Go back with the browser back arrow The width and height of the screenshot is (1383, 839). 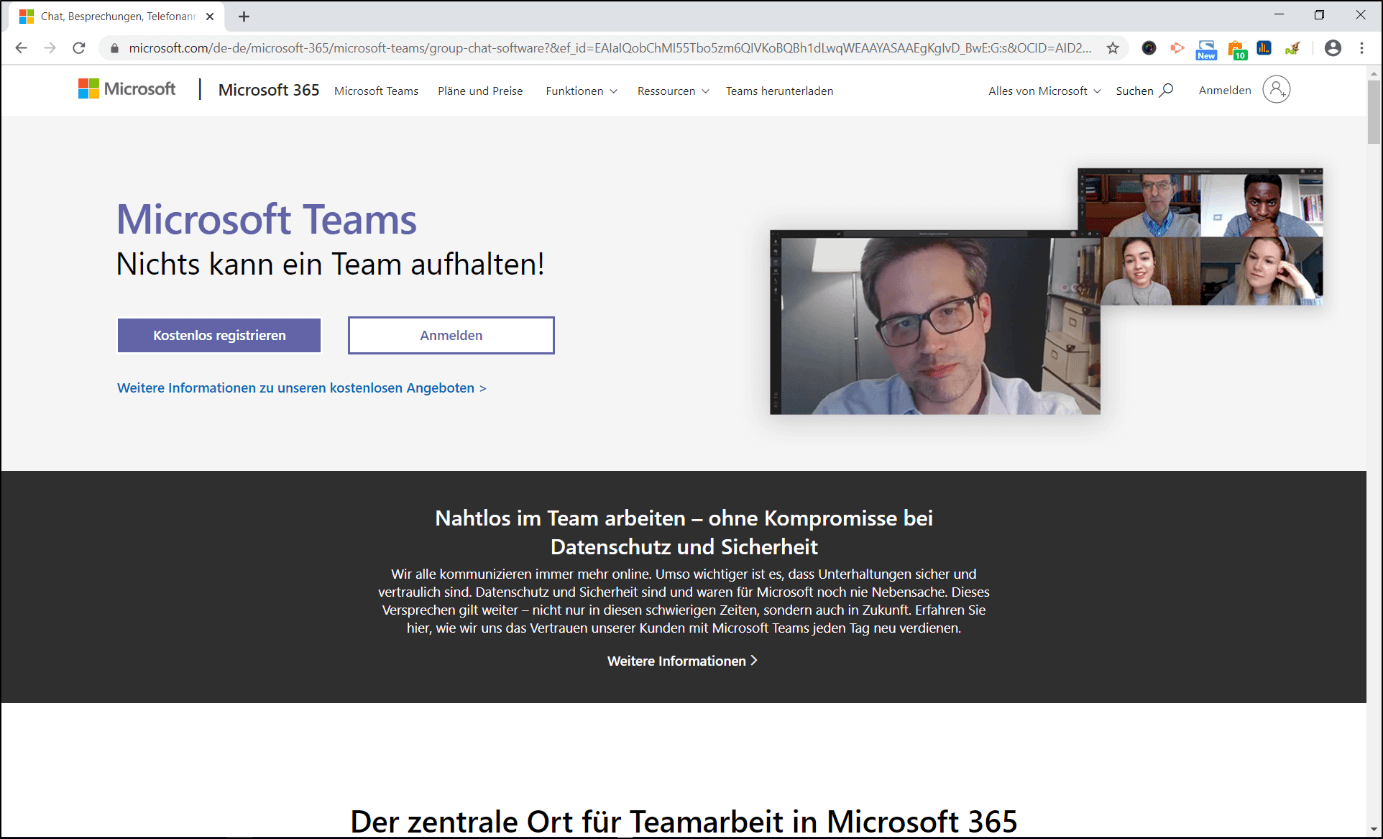pyautogui.click(x=21, y=47)
